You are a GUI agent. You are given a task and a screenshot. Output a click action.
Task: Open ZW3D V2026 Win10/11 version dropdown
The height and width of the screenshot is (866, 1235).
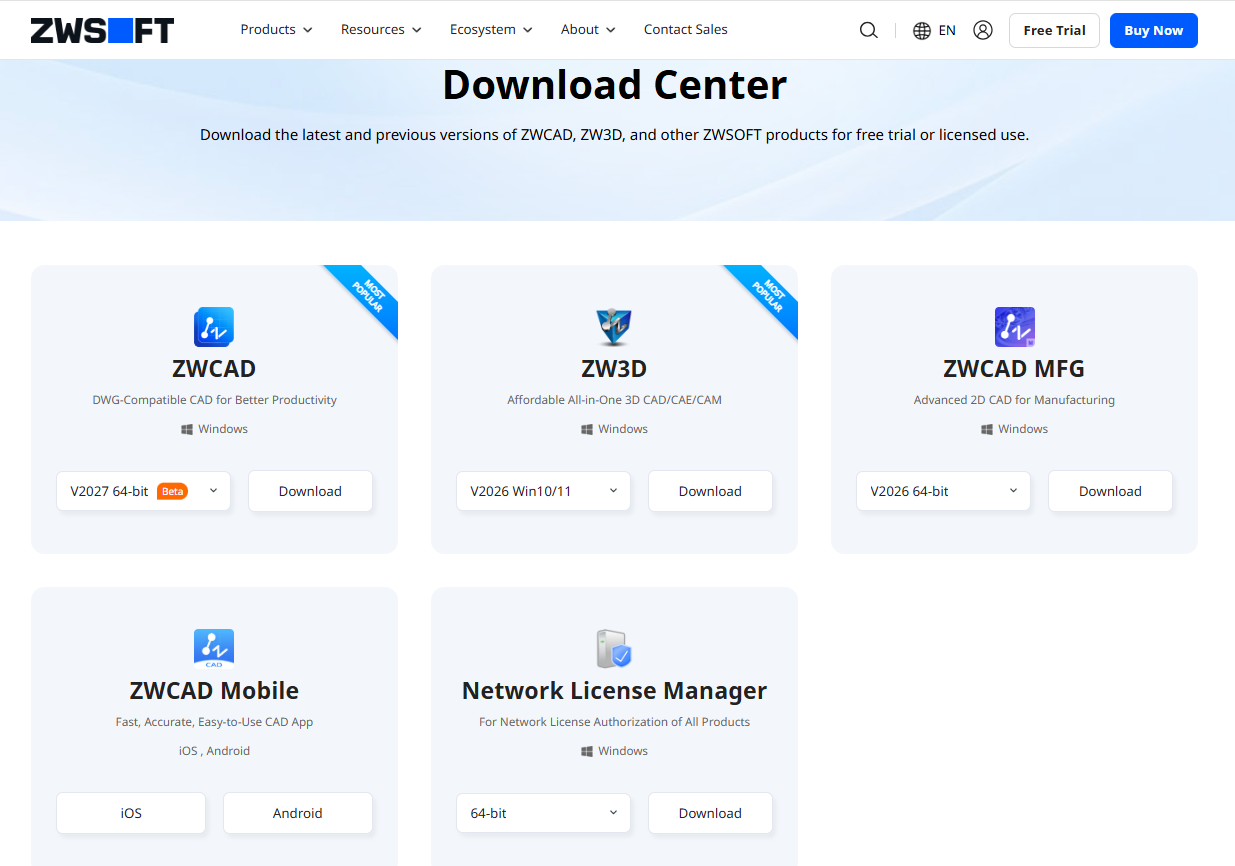tap(544, 491)
